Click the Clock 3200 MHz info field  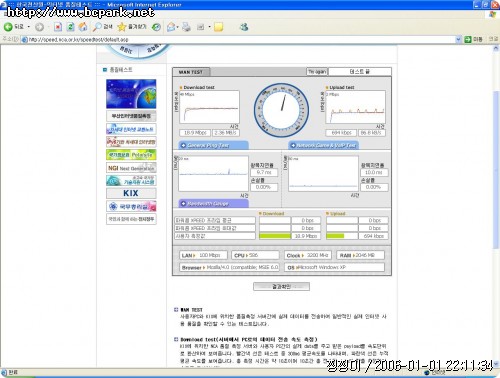(x=308, y=255)
